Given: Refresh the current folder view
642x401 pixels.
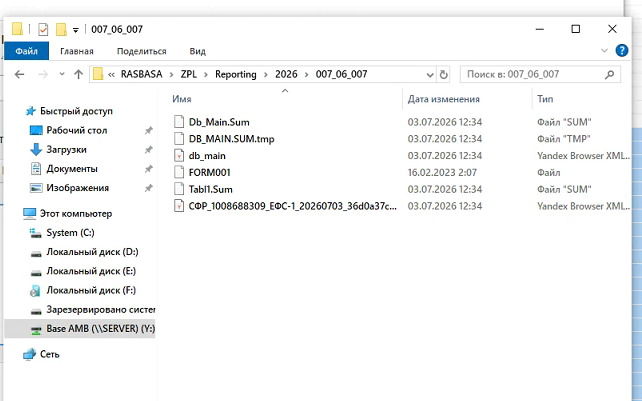Looking at the screenshot, I should pyautogui.click(x=443, y=75).
